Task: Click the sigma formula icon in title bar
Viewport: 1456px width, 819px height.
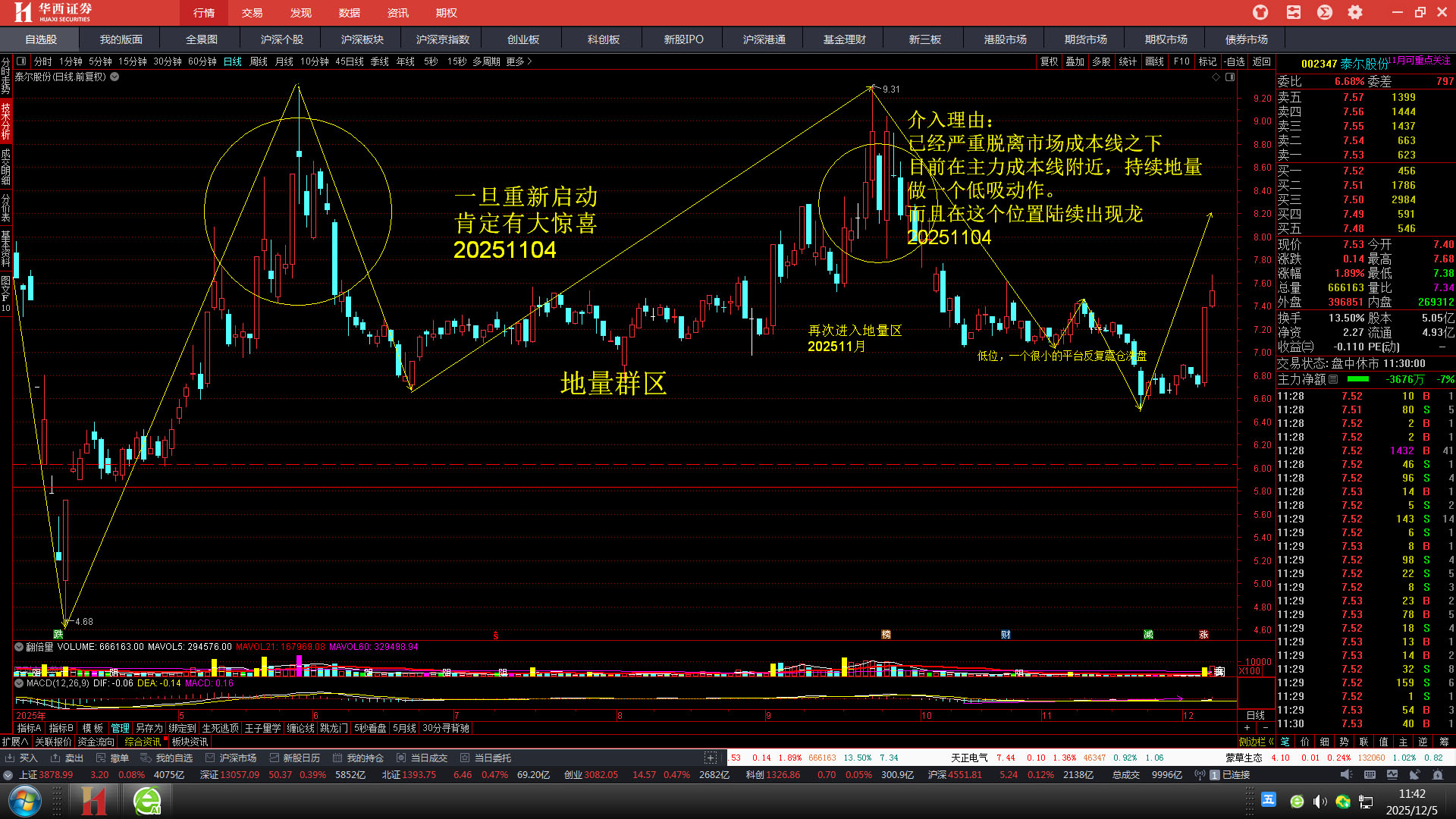Action: click(1325, 12)
